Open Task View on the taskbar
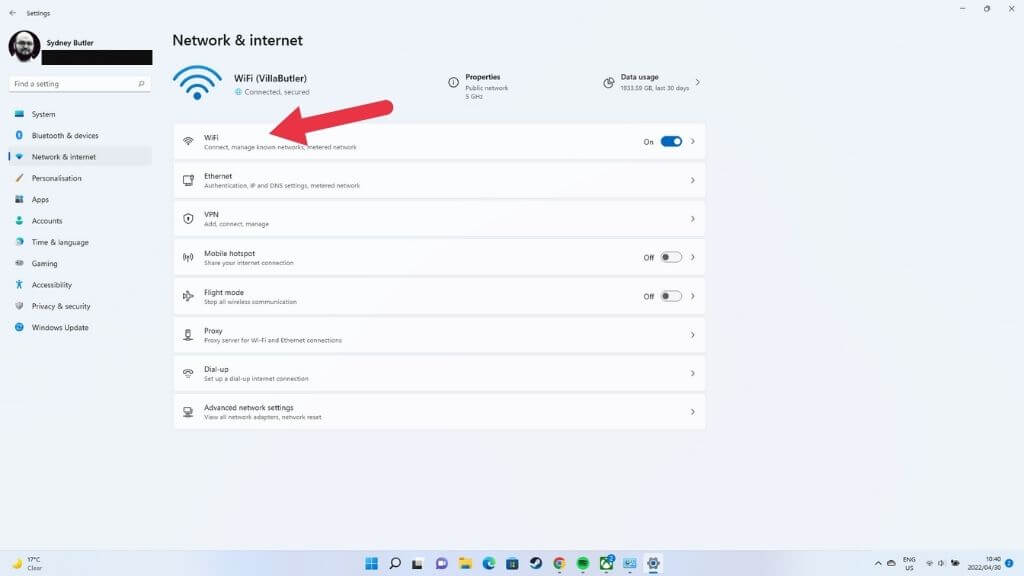 pos(417,563)
